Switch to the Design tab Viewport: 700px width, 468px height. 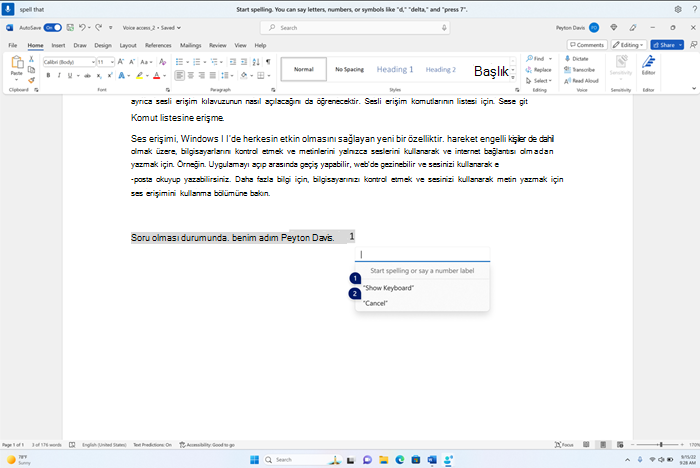tap(103, 45)
